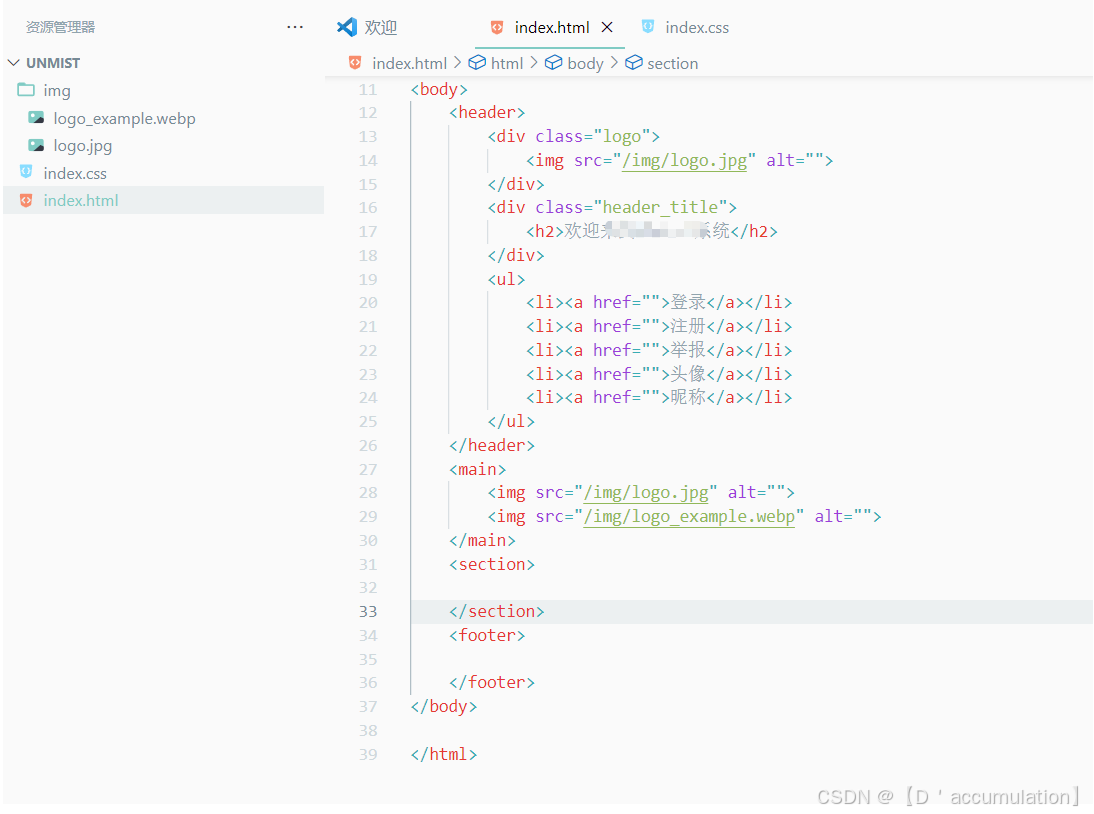
Task: Select index.html in the file explorer
Action: (x=80, y=200)
